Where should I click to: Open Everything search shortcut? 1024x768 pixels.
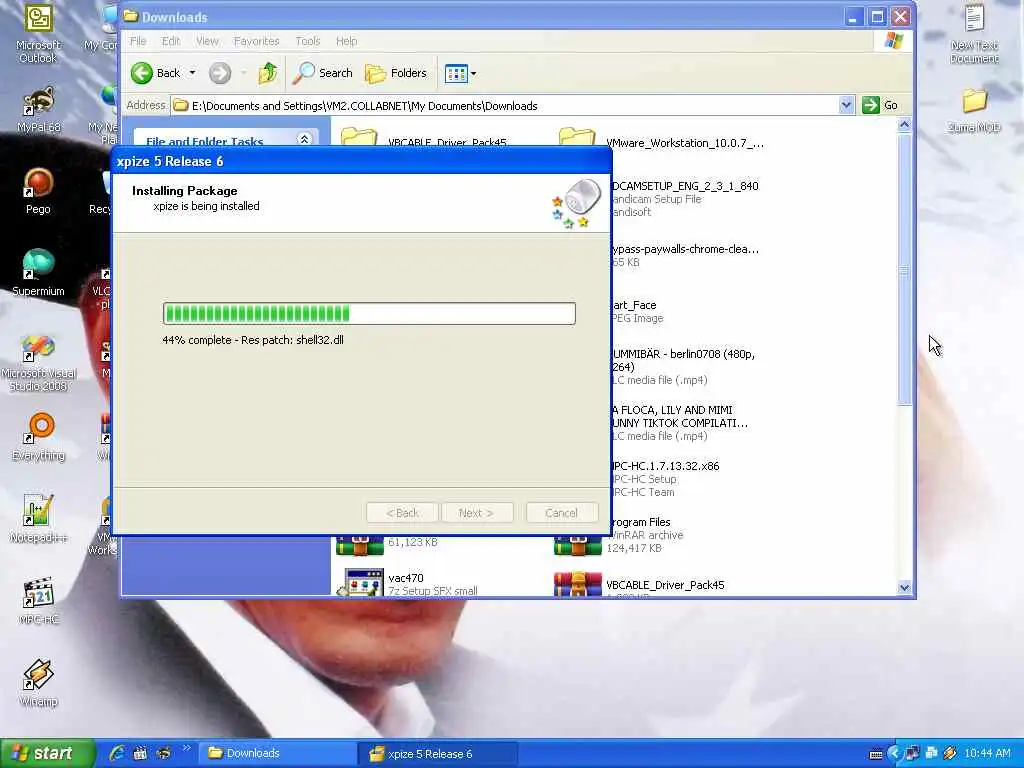(x=38, y=437)
